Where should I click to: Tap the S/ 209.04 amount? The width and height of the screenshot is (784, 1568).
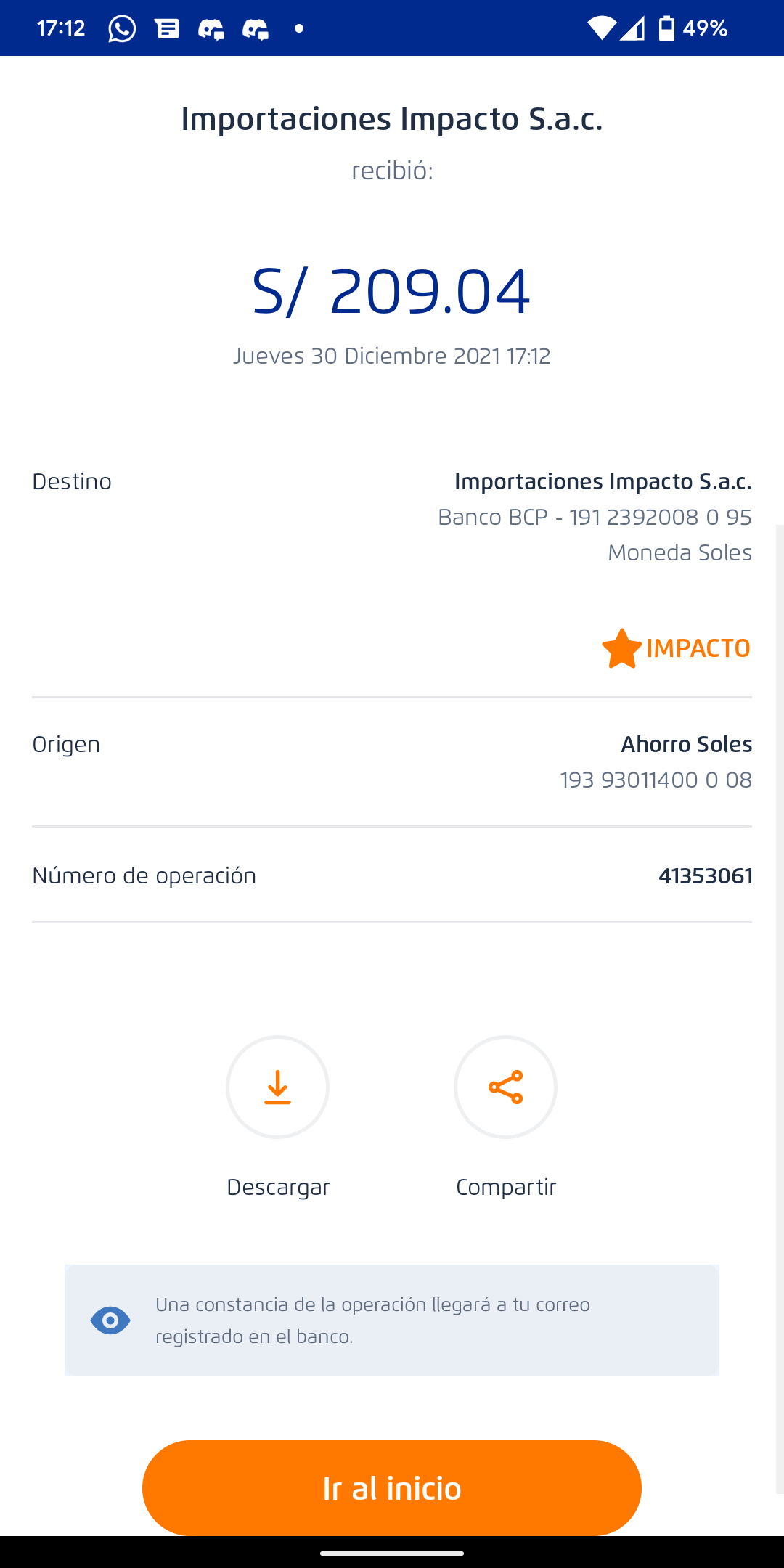point(392,291)
